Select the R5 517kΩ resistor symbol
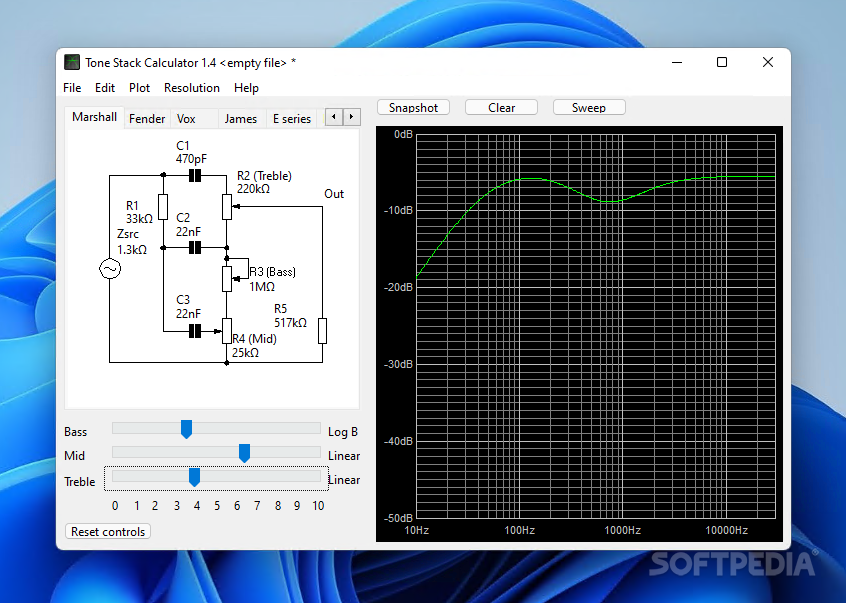The width and height of the screenshot is (846, 603). coord(322,331)
